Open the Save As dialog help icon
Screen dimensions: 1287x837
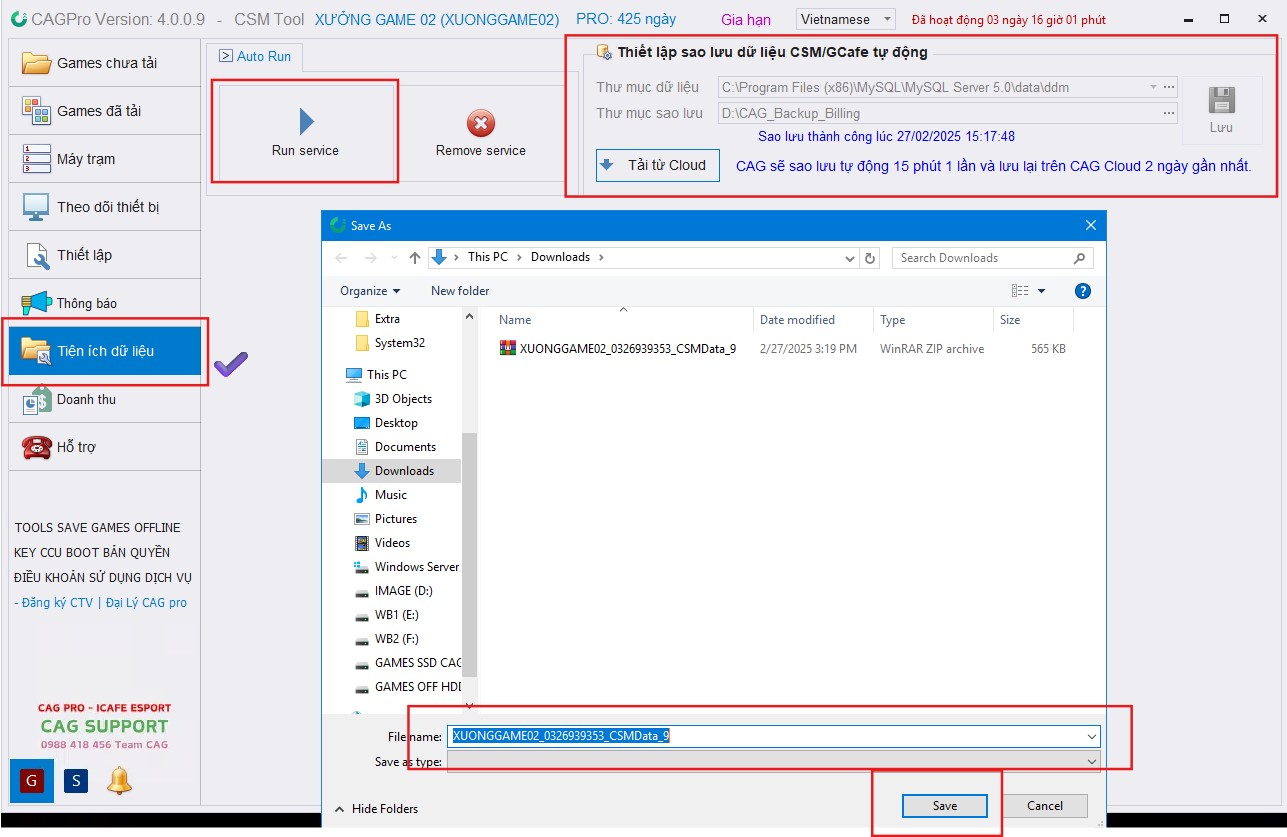[1082, 291]
